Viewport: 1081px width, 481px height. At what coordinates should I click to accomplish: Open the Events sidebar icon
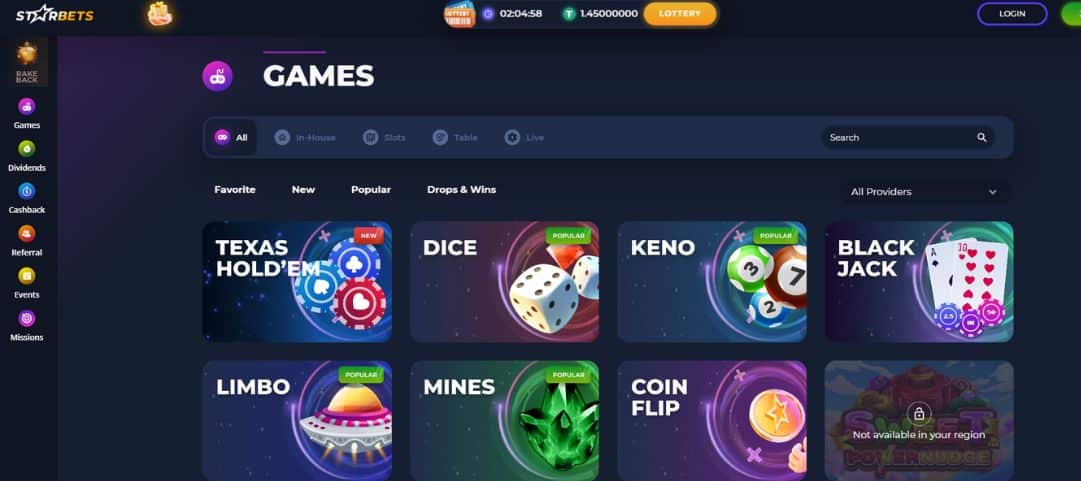(27, 283)
